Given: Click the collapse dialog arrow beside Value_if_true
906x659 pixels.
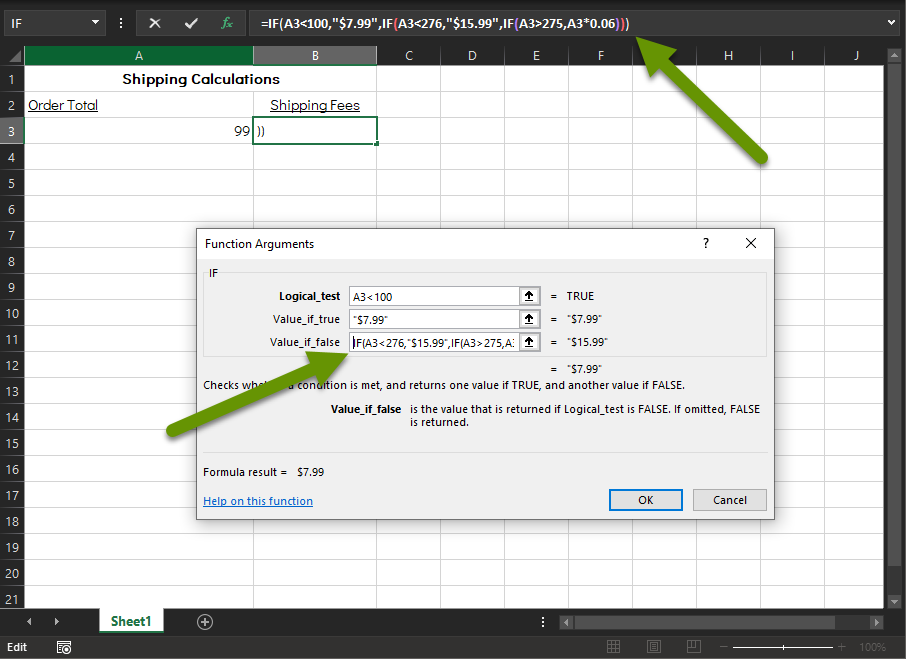Looking at the screenshot, I should pos(529,318).
